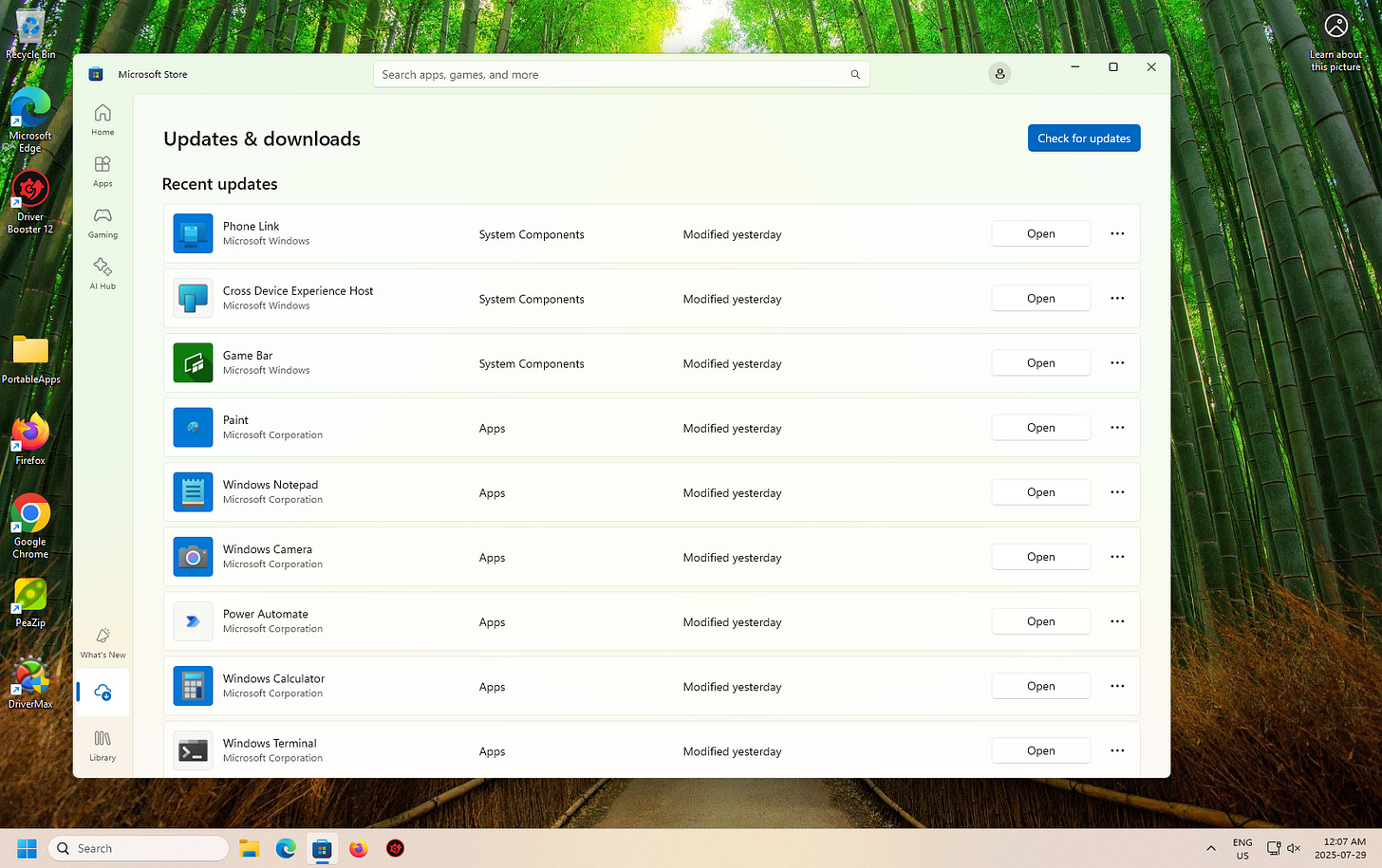Click the Game Bar app icon

[193, 362]
